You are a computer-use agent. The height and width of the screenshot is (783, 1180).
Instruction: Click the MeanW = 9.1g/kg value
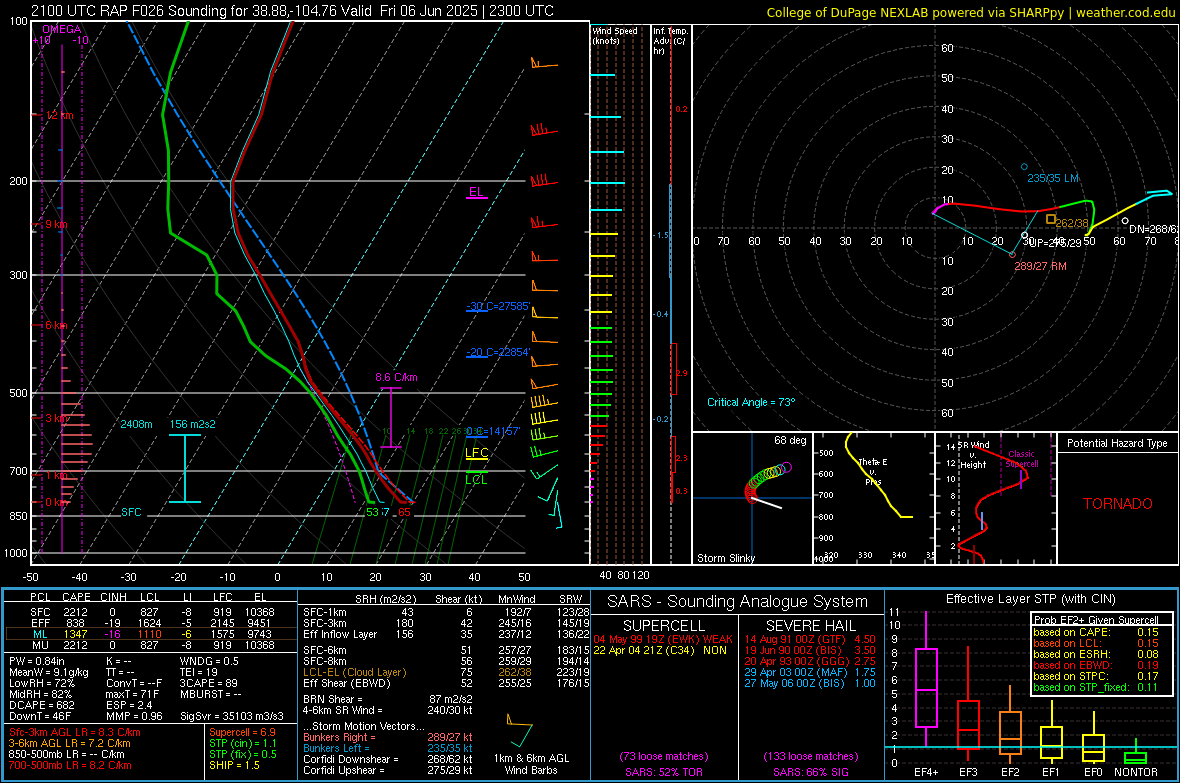click(48, 672)
